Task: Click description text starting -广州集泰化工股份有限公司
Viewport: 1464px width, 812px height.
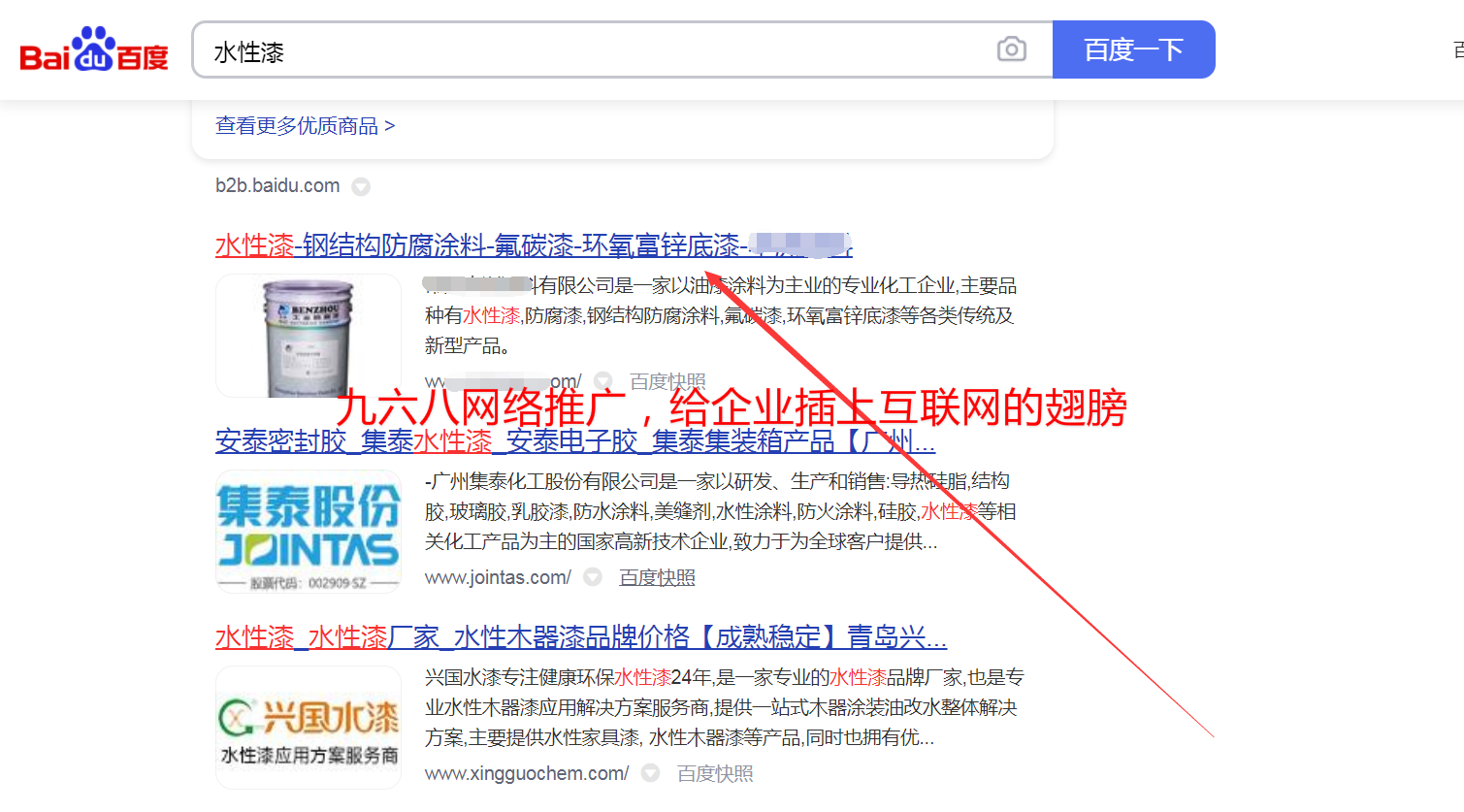Action: coord(720,511)
